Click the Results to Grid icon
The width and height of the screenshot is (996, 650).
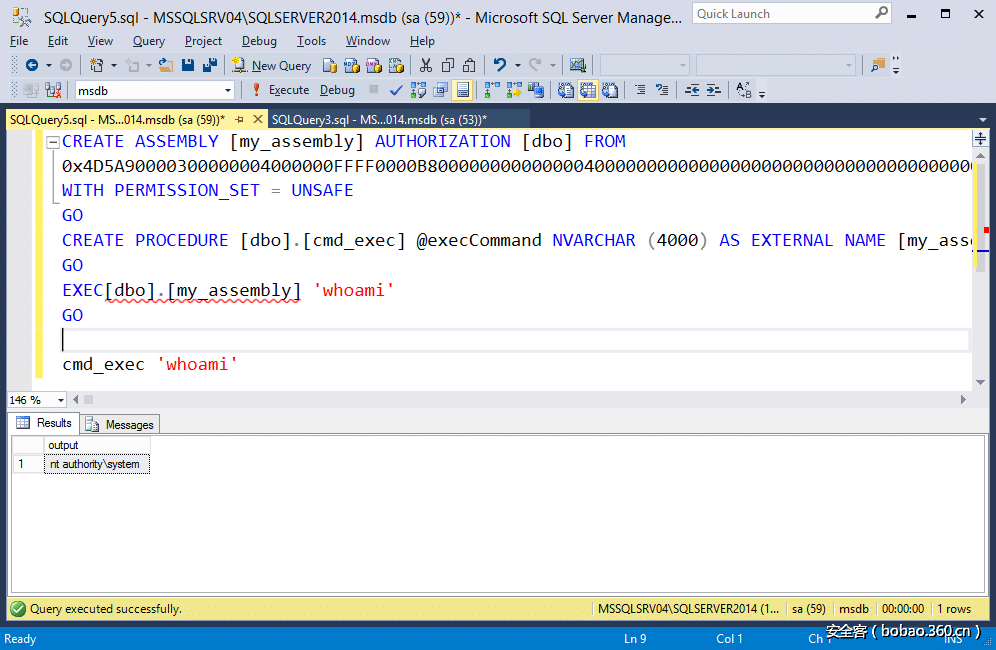pyautogui.click(x=586, y=90)
